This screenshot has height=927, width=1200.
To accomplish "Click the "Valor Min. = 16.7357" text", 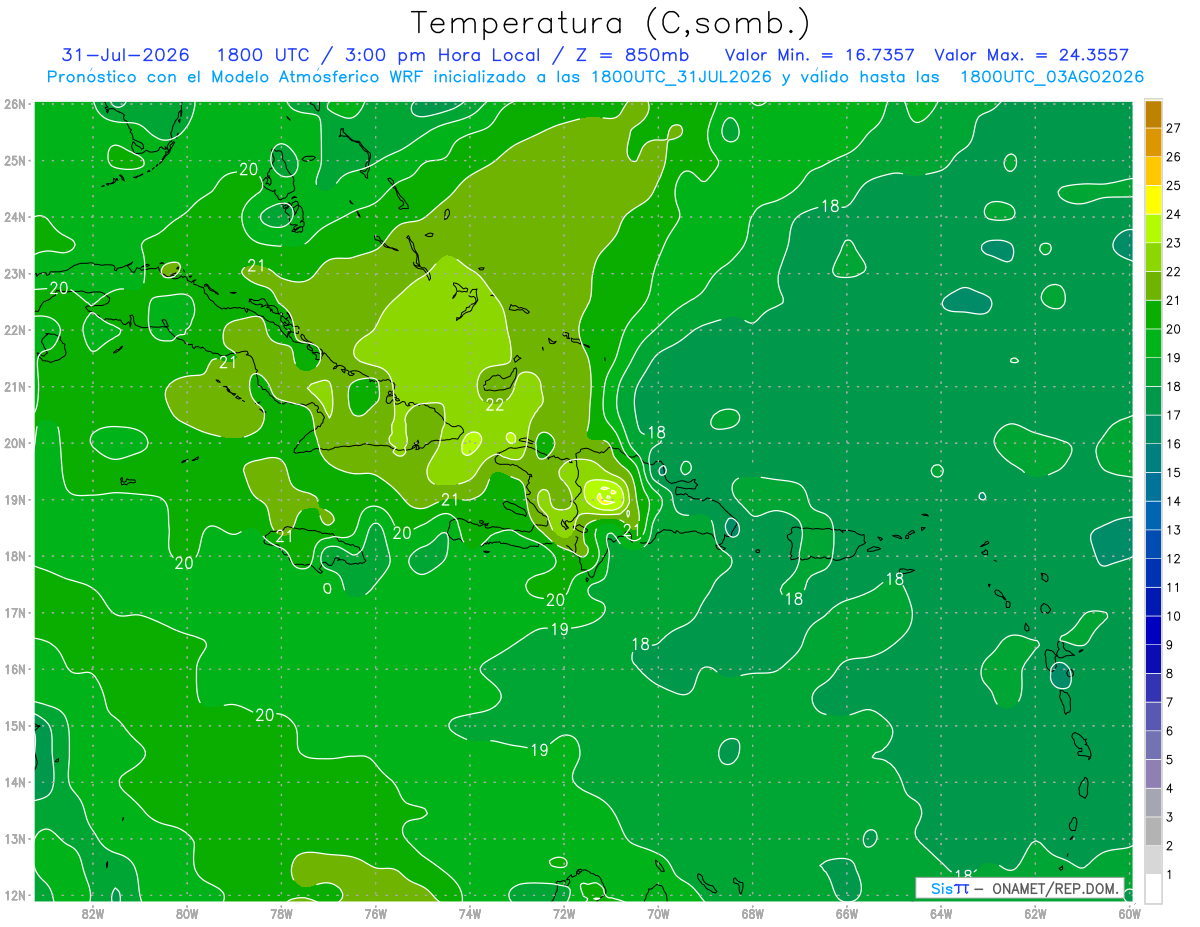I will (820, 55).
